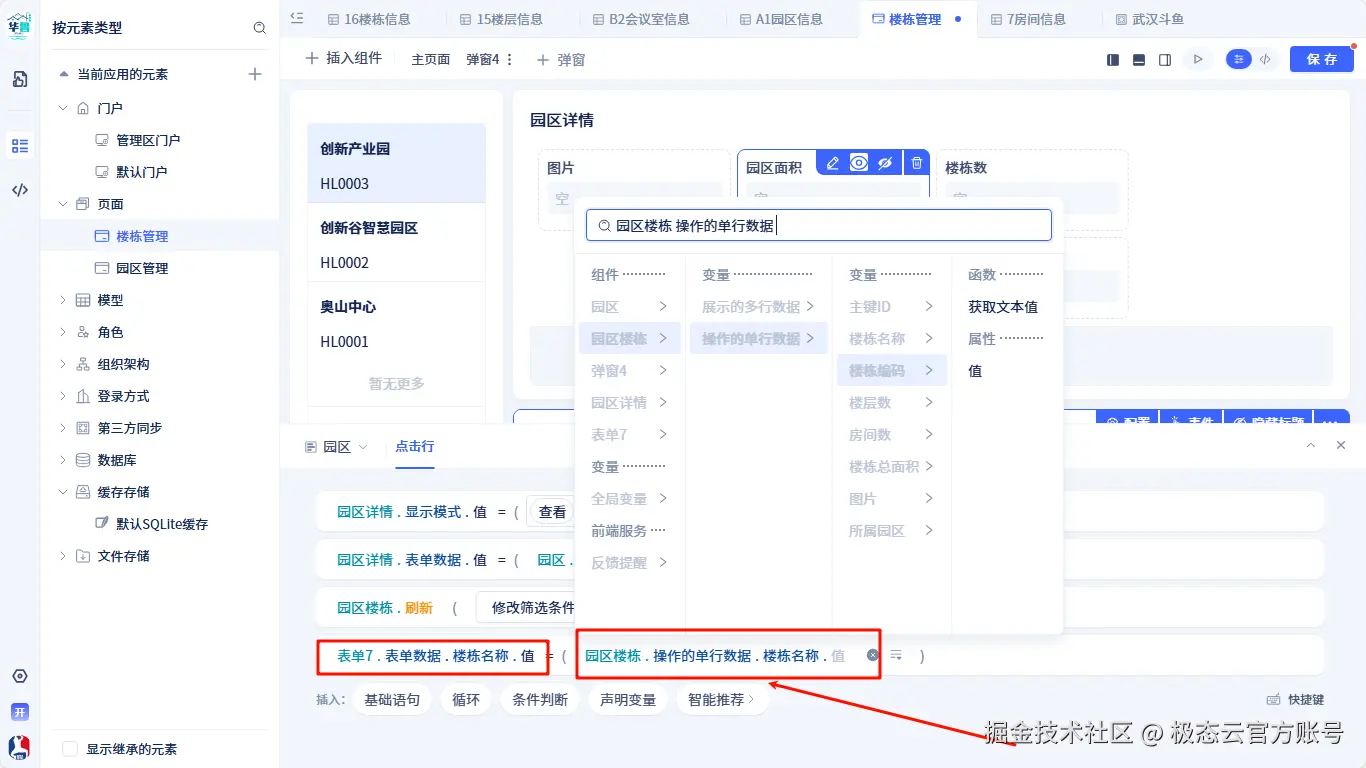
Task: Click the show eye icon on 园区面积
Action: (x=858, y=163)
